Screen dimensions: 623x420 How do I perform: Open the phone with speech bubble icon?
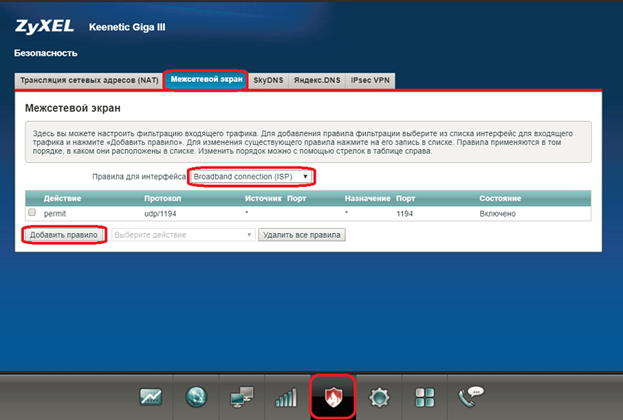click(x=470, y=396)
